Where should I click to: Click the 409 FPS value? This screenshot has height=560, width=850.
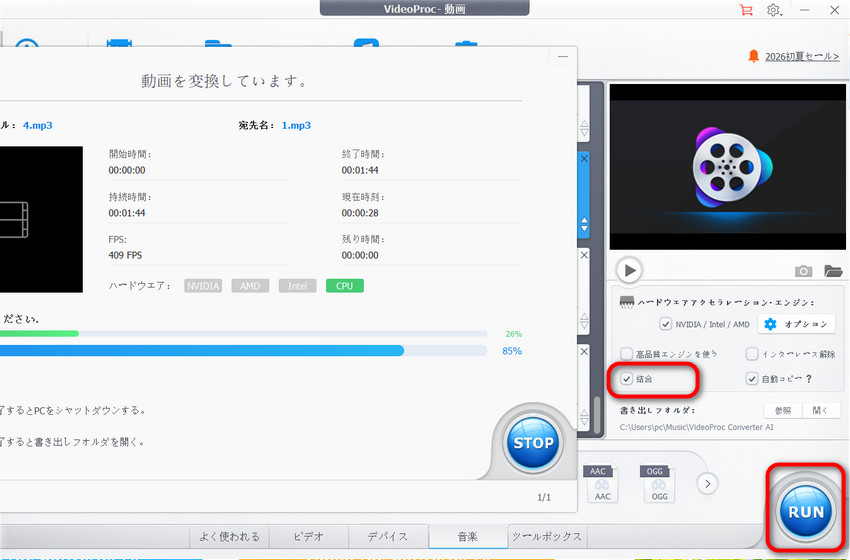point(125,255)
